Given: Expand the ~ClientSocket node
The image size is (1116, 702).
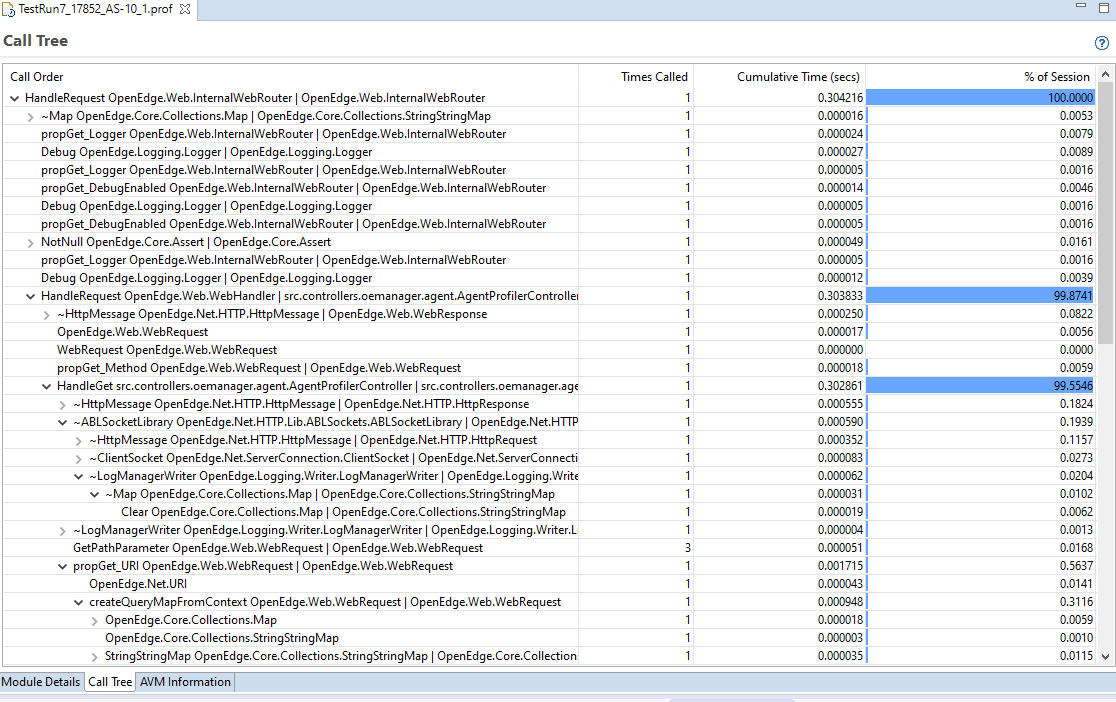Looking at the screenshot, I should pyautogui.click(x=78, y=458).
